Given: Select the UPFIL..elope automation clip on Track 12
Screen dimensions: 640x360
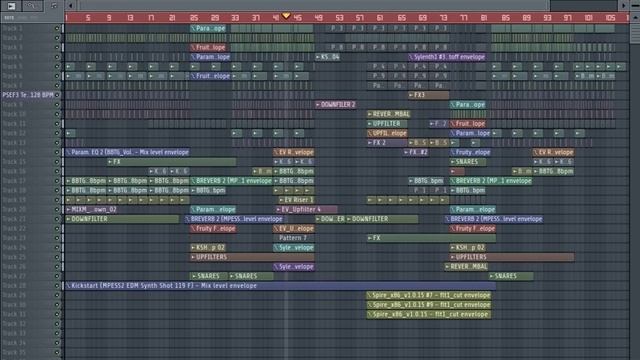Looking at the screenshot, I should (x=387, y=133).
